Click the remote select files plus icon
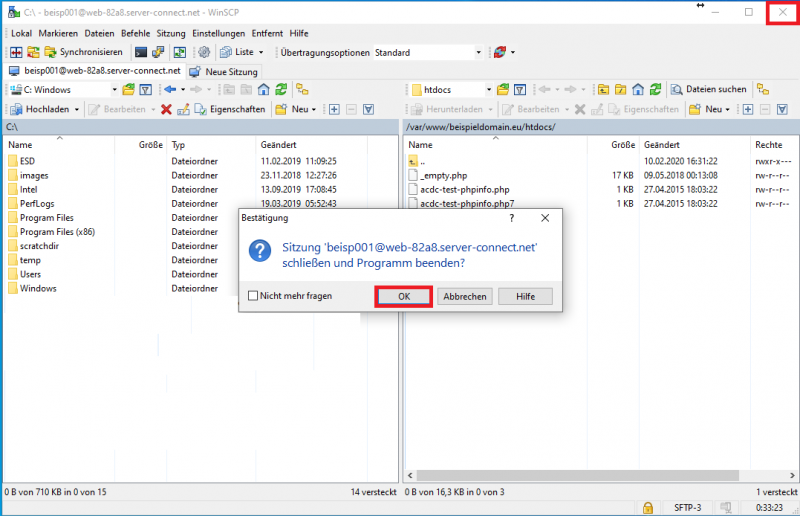The image size is (800, 516). click(x=748, y=109)
